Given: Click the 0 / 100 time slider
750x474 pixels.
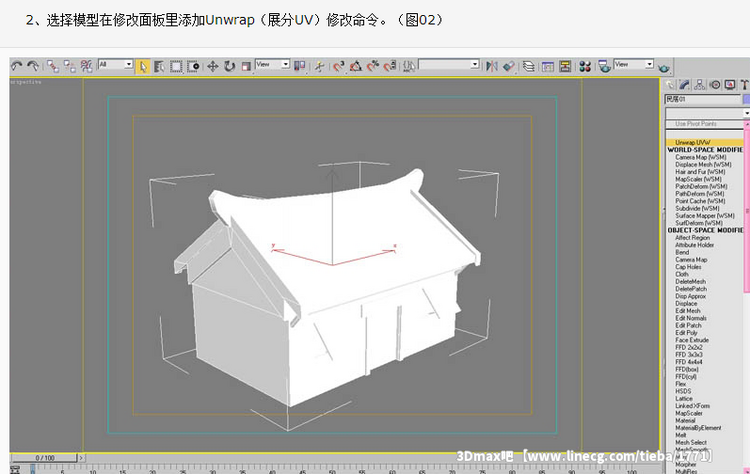Looking at the screenshot, I should [44, 458].
